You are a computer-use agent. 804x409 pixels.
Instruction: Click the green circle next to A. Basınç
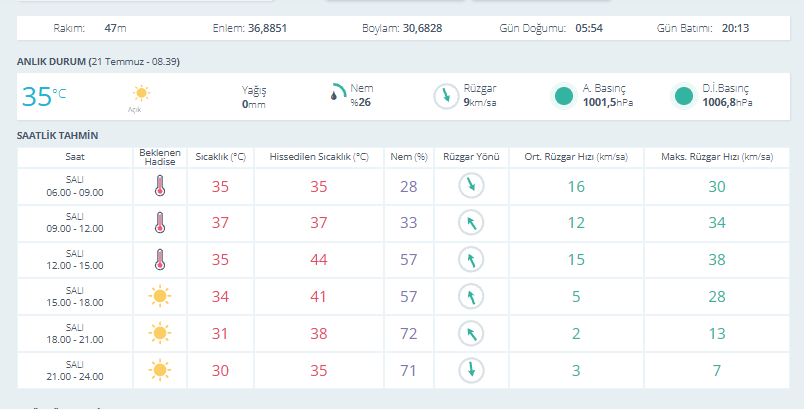tap(564, 96)
